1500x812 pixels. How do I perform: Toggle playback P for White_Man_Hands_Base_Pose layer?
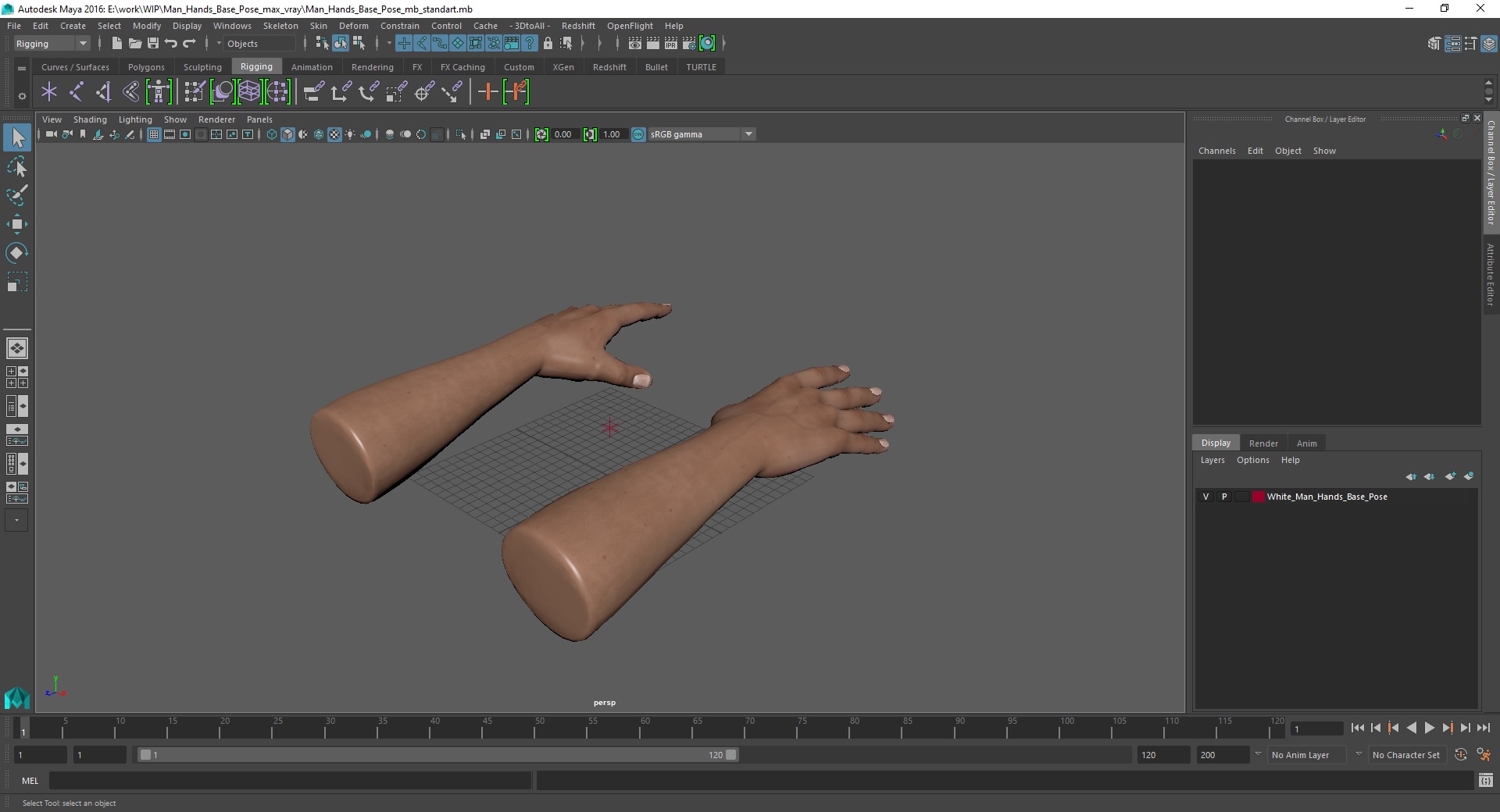[1224, 497]
